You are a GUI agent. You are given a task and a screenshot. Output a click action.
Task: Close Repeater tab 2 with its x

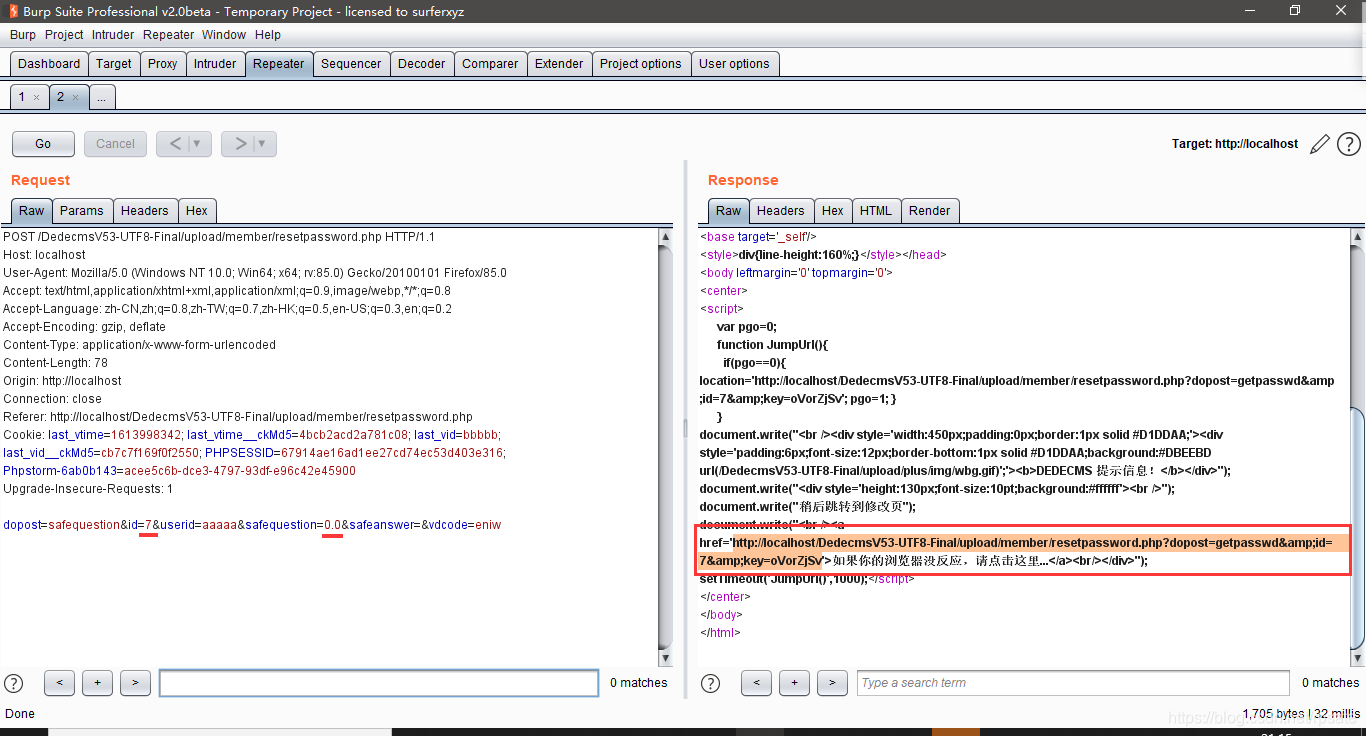point(75,97)
